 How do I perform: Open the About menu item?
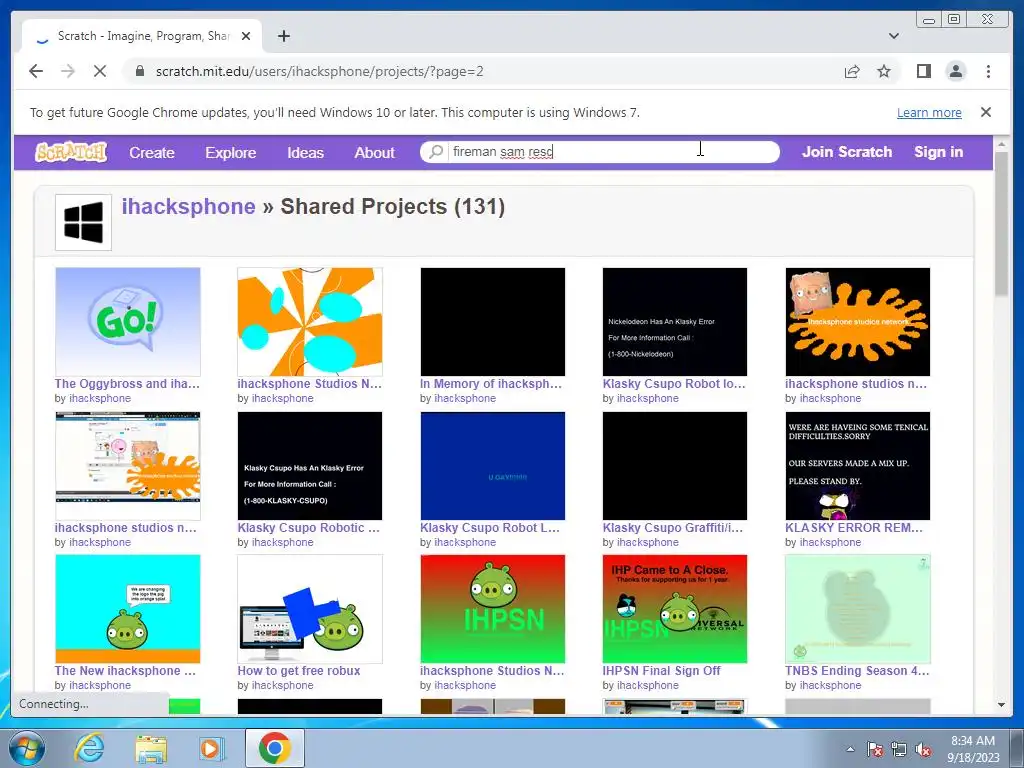click(x=374, y=152)
